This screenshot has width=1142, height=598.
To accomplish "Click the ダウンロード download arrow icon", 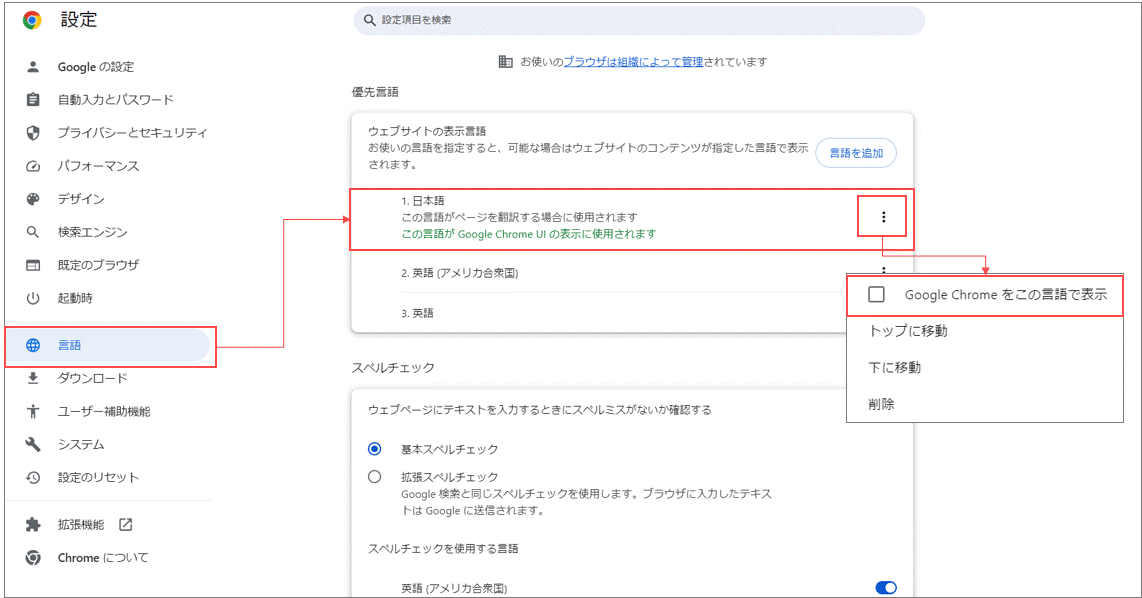I will pos(33,378).
